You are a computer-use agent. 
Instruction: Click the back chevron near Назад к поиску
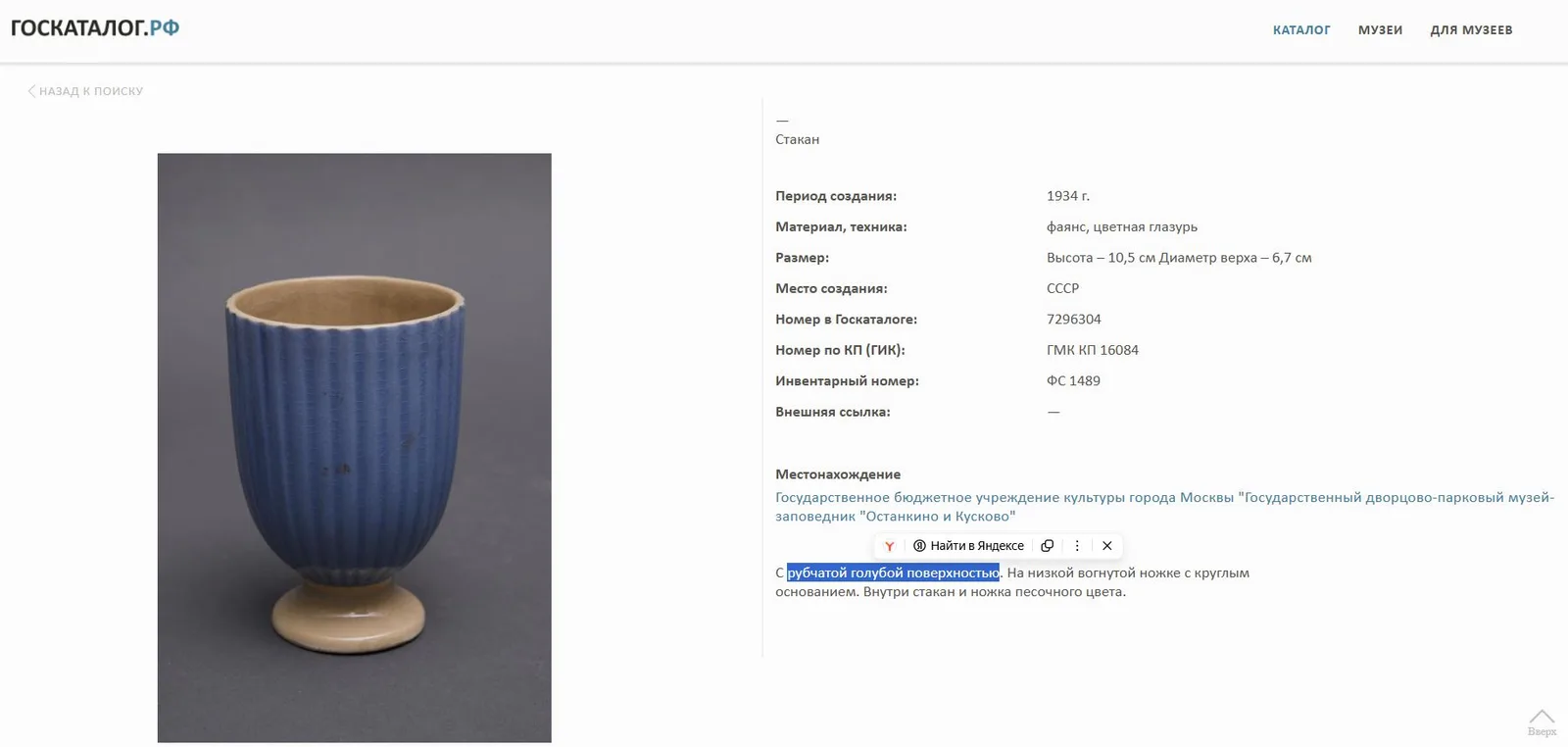(31, 91)
